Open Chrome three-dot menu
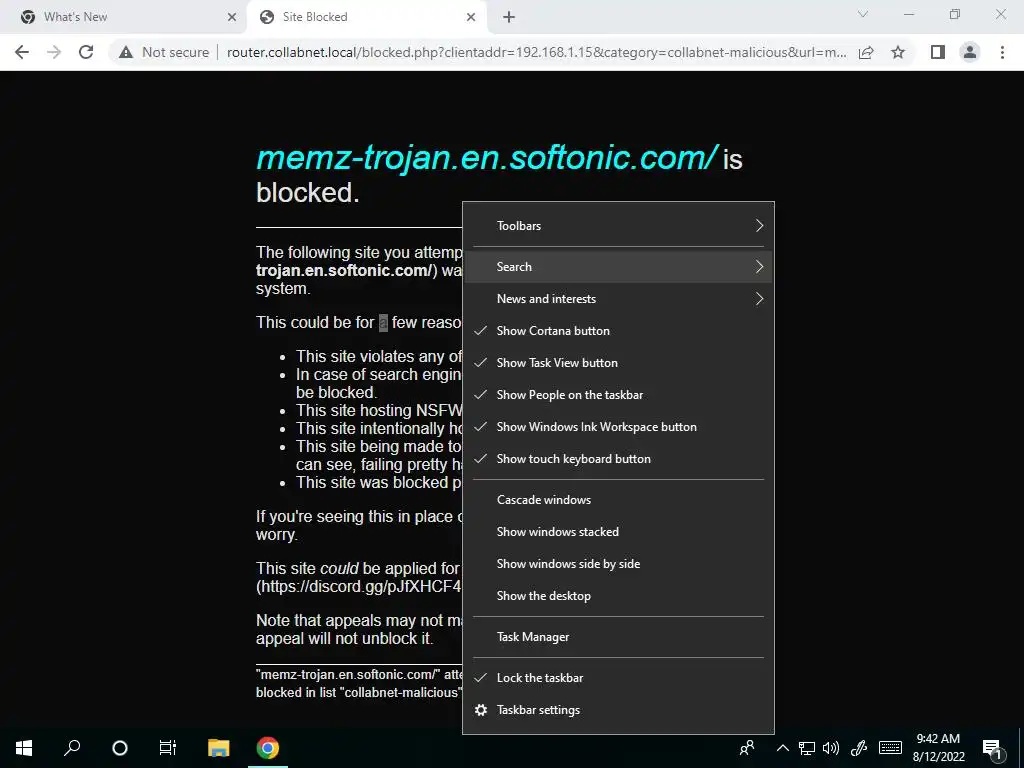This screenshot has height=768, width=1024. pyautogui.click(x=1002, y=52)
